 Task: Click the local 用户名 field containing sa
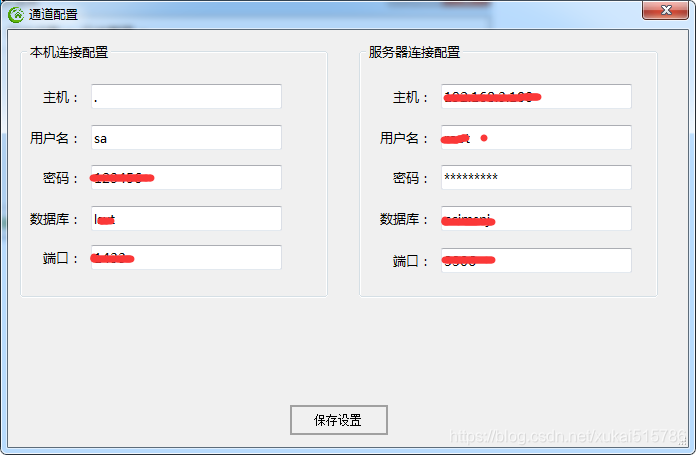[x=186, y=137]
